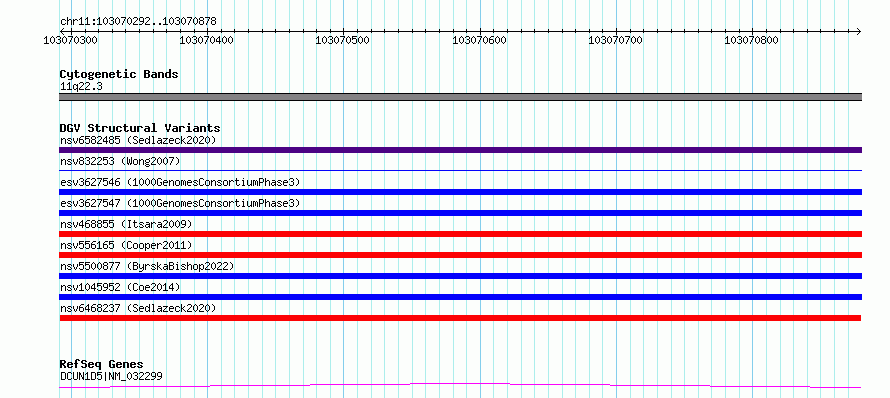890x398 pixels.
Task: Select the red bar under nsv468855
Action: (460, 234)
